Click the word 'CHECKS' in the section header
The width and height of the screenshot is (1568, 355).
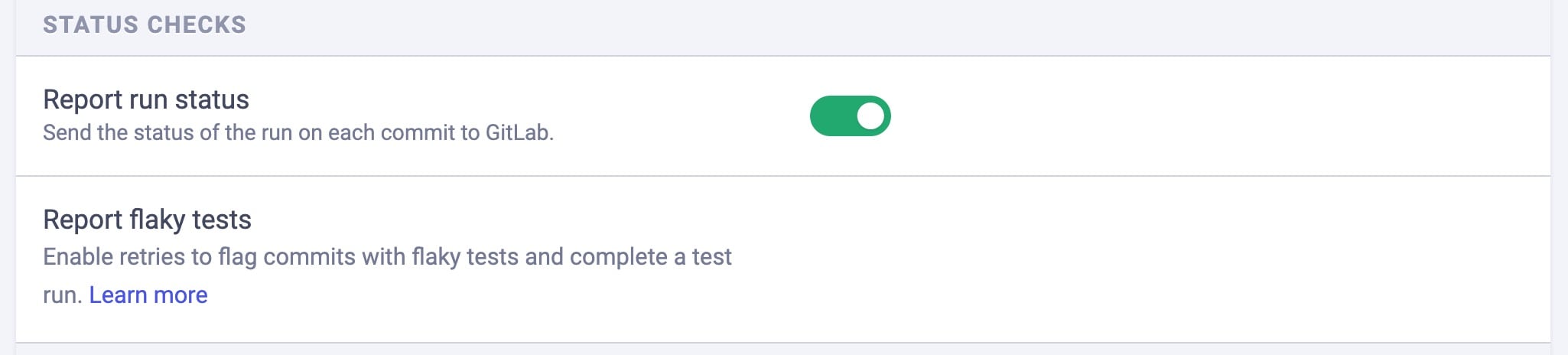tap(197, 24)
